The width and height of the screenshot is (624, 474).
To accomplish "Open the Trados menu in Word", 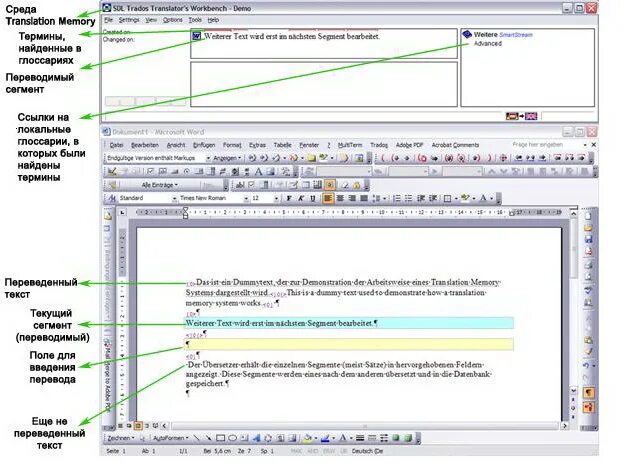I will [378, 145].
